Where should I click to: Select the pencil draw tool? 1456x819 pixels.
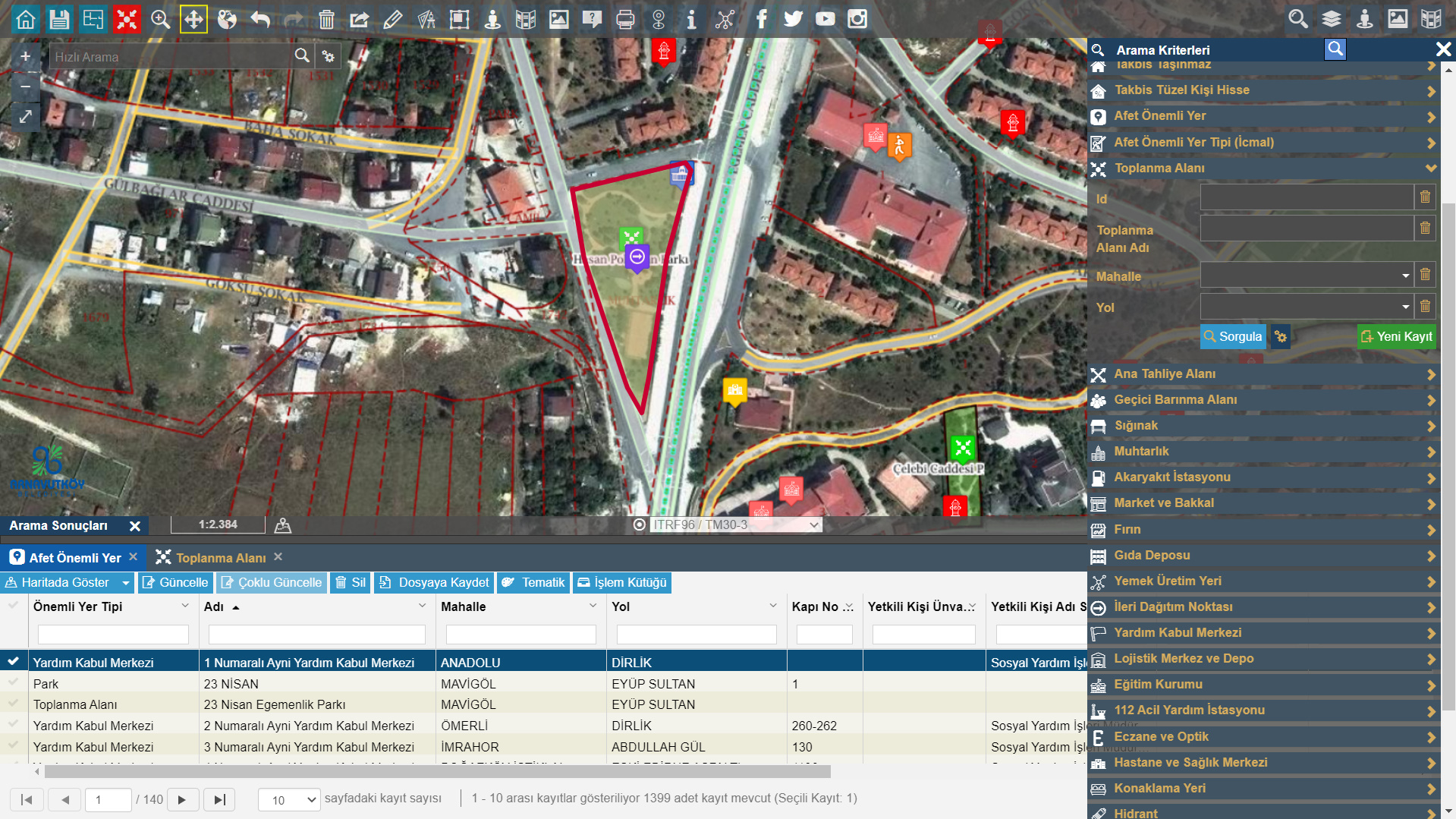[392, 19]
